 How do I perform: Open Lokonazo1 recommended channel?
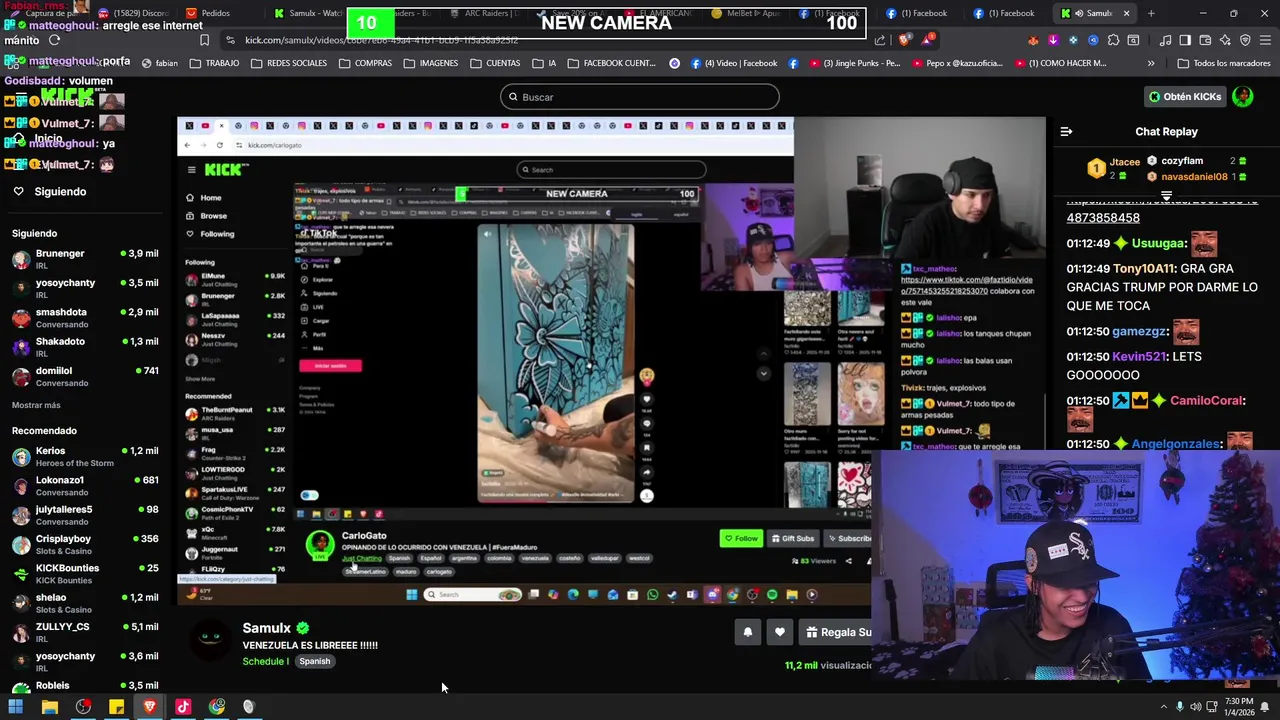click(x=85, y=486)
